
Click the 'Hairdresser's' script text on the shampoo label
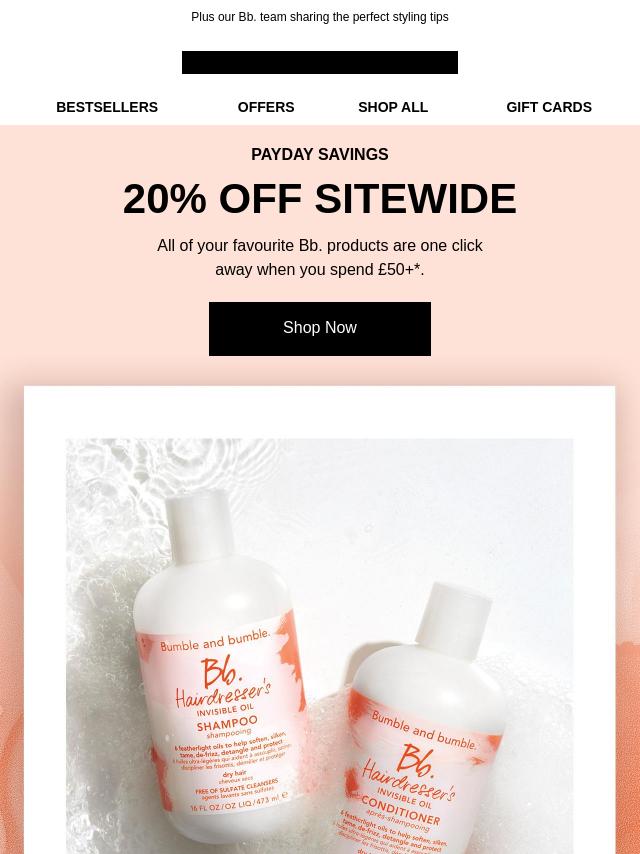pos(223,693)
